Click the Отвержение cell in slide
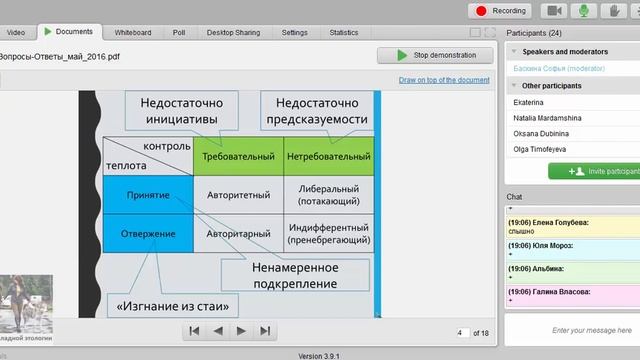Viewport: 640px width, 360px height. pos(148,233)
